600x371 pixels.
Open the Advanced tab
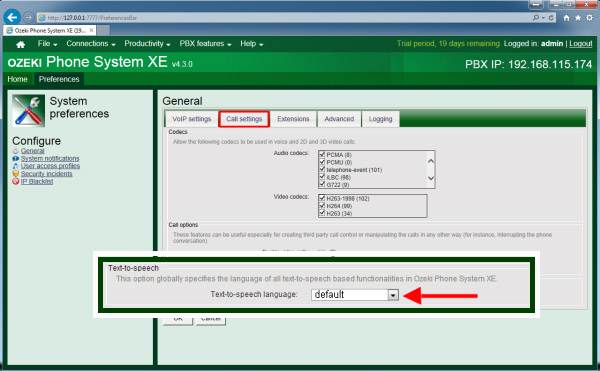coord(339,119)
